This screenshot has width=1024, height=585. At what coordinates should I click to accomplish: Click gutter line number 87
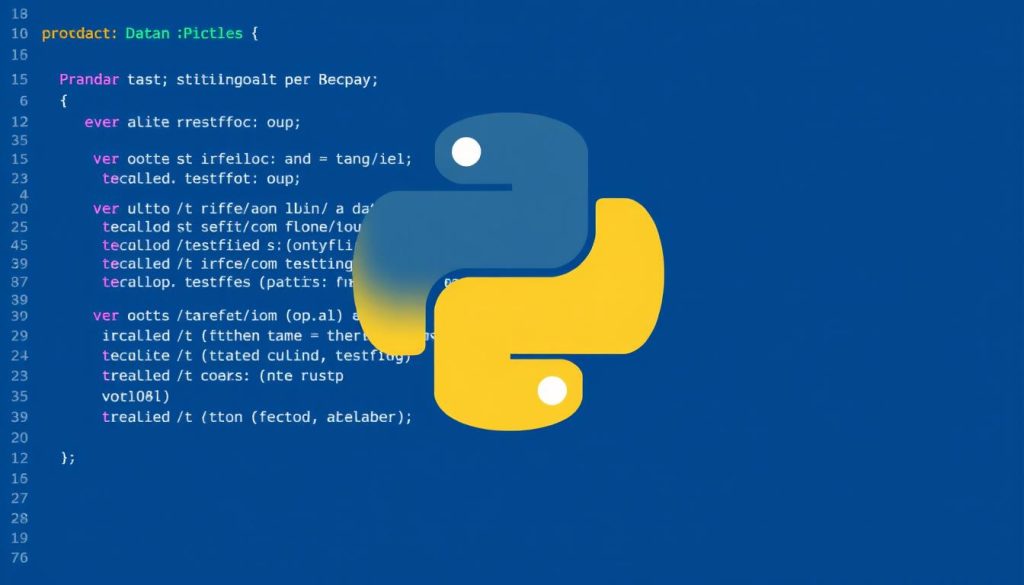click(20, 282)
